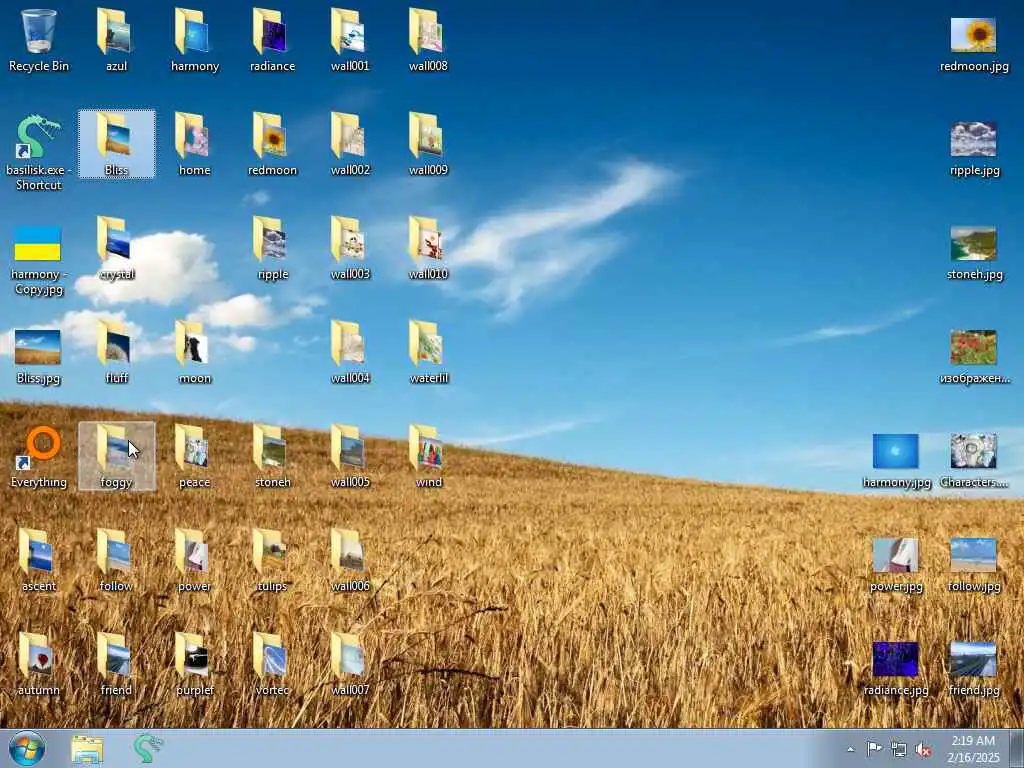Screen dimensions: 1024x768
Task: Select the wall006 folder
Action: tap(350, 560)
